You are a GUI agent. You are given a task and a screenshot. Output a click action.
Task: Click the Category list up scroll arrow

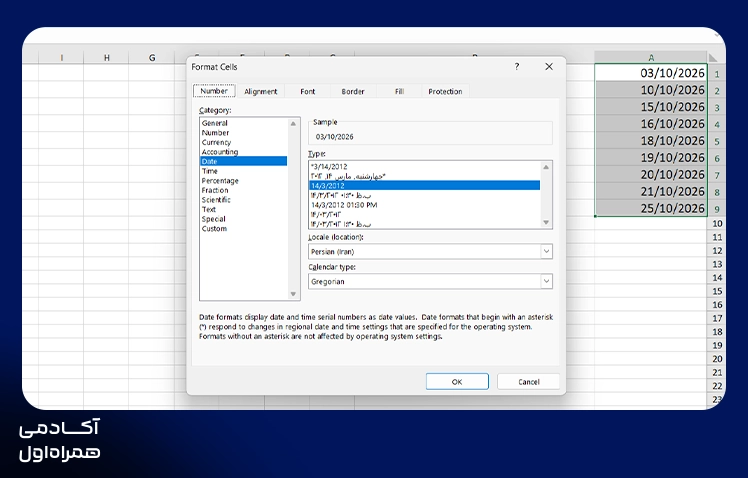(293, 124)
